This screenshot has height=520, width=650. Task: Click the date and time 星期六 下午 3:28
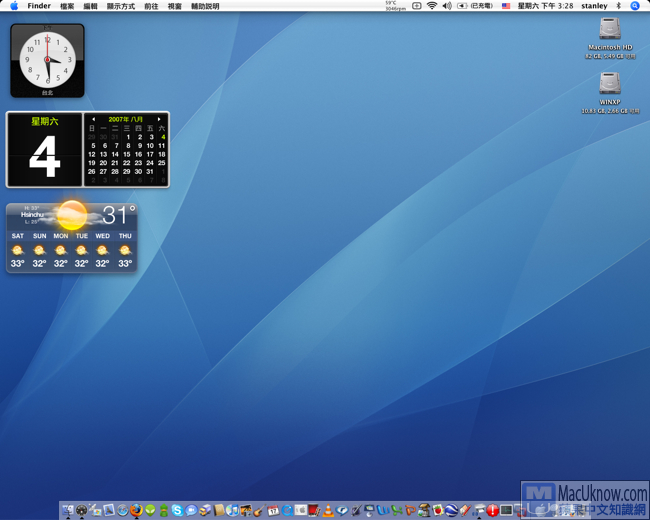tap(545, 6)
